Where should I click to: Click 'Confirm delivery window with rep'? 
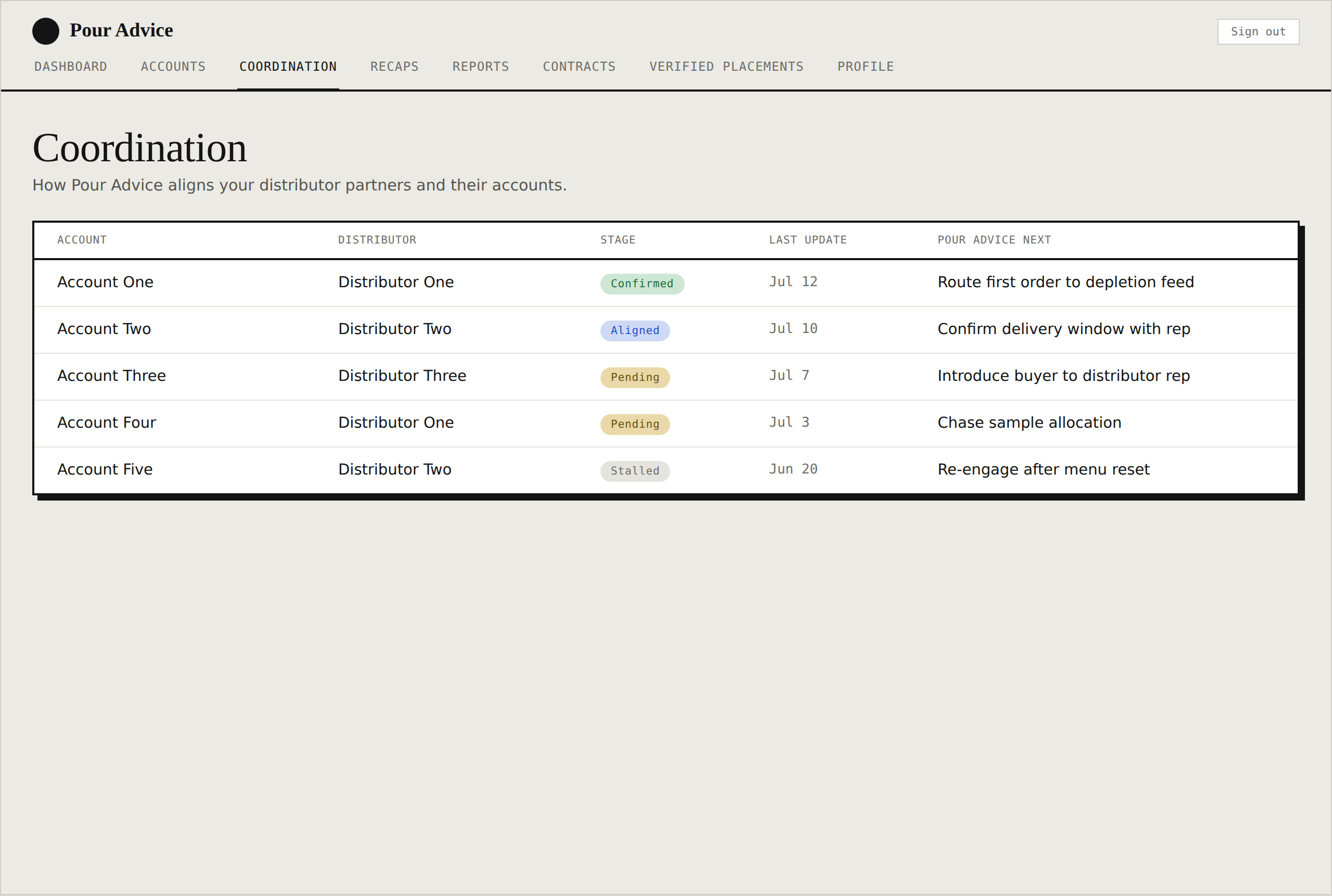(x=1064, y=329)
